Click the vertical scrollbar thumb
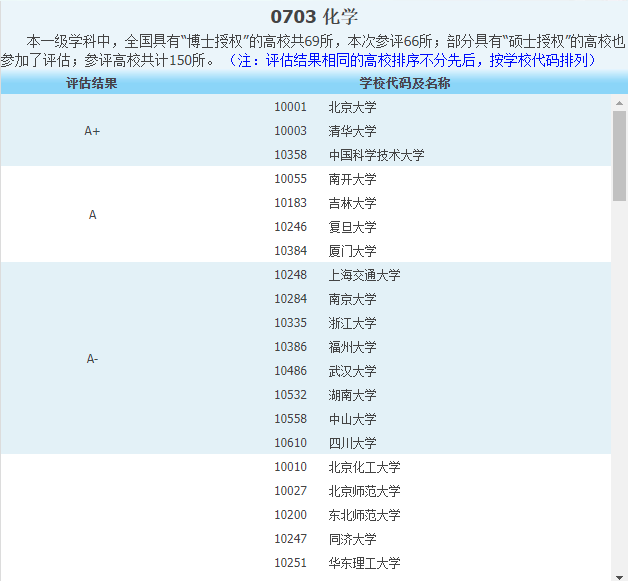This screenshot has width=628, height=581. 619,156
